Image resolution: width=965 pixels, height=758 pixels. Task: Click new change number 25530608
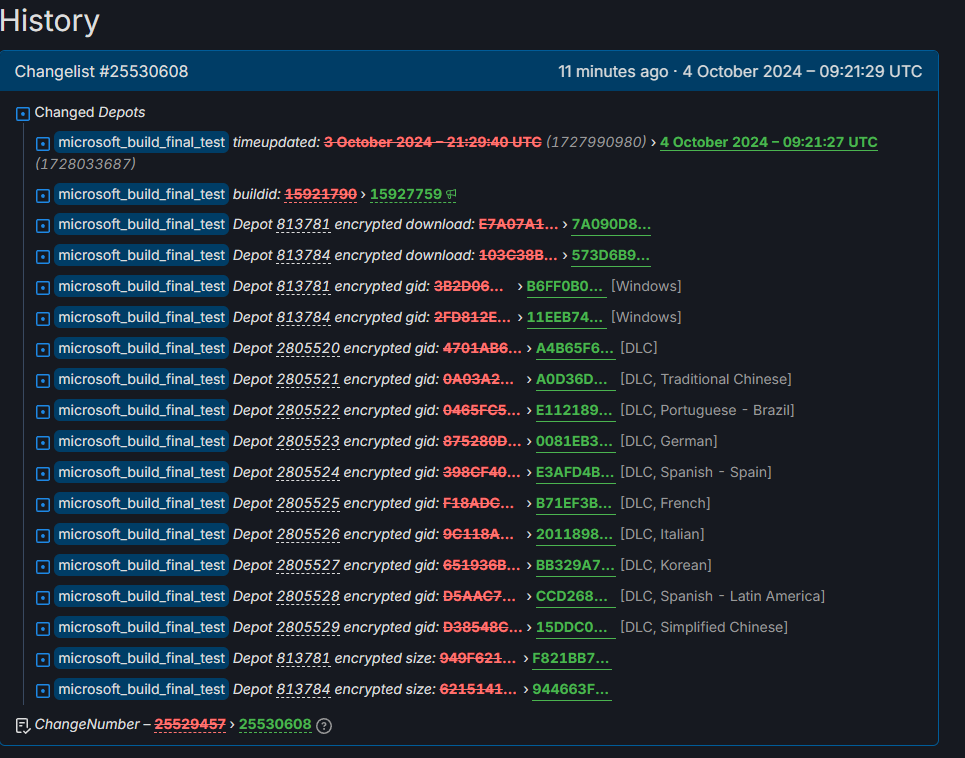(x=275, y=724)
